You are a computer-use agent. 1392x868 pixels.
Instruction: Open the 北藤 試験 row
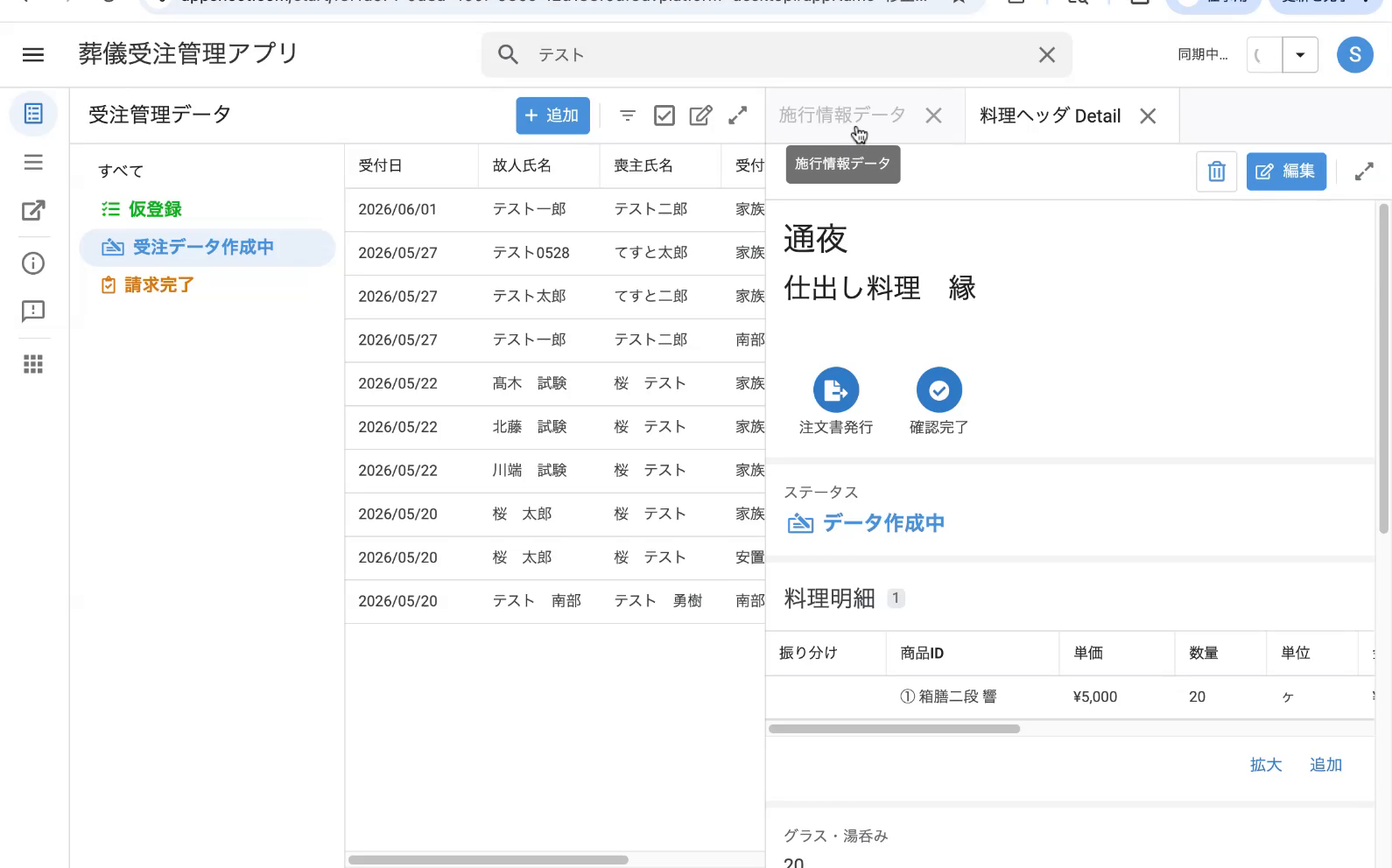[x=555, y=427]
